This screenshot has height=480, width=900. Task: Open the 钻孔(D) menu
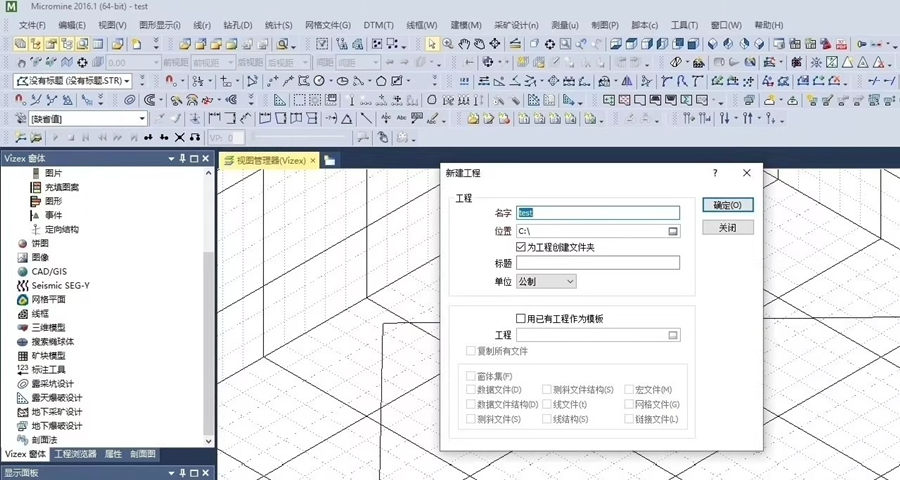click(x=238, y=25)
